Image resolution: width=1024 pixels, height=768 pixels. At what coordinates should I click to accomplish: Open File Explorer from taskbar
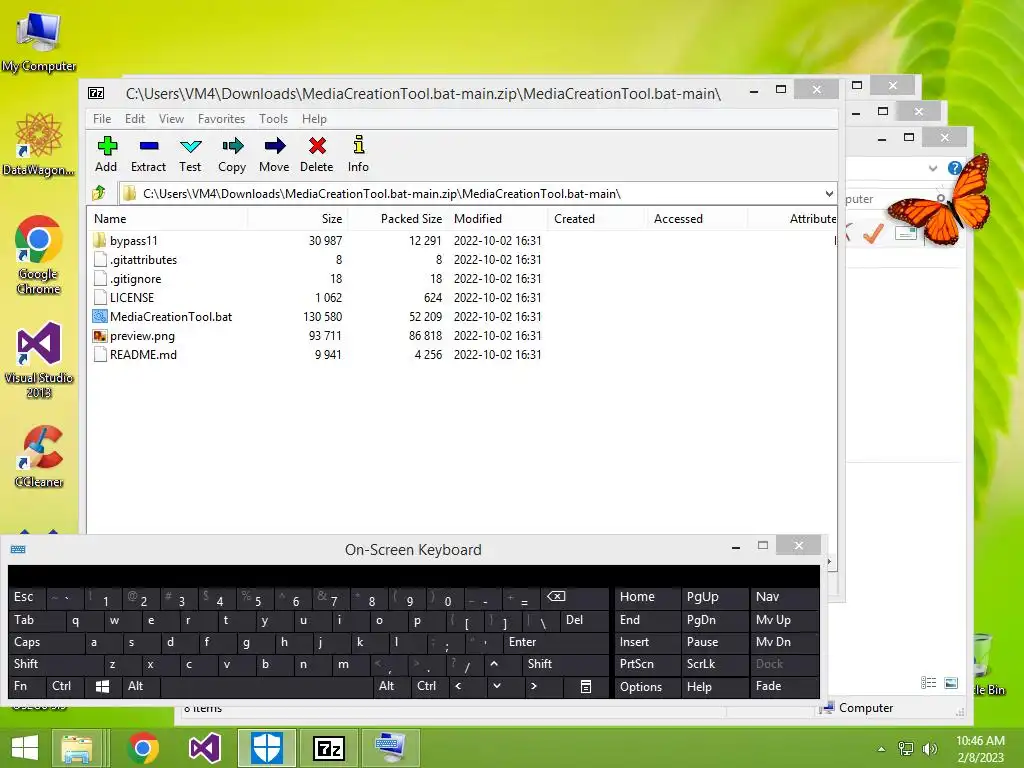coord(76,748)
